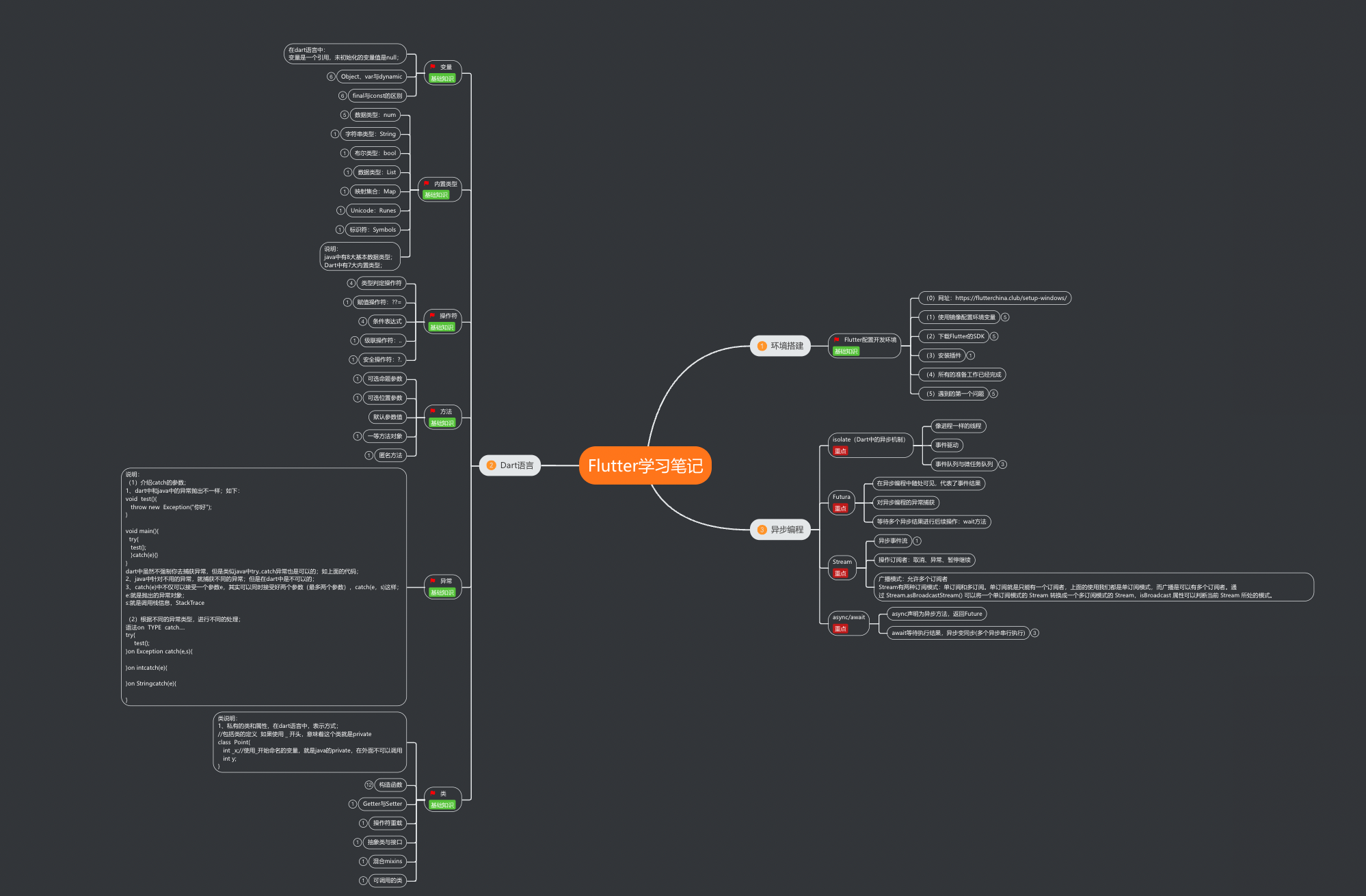The width and height of the screenshot is (1366, 896).
Task: Select the Getter与Setter topic node
Action: [x=382, y=804]
